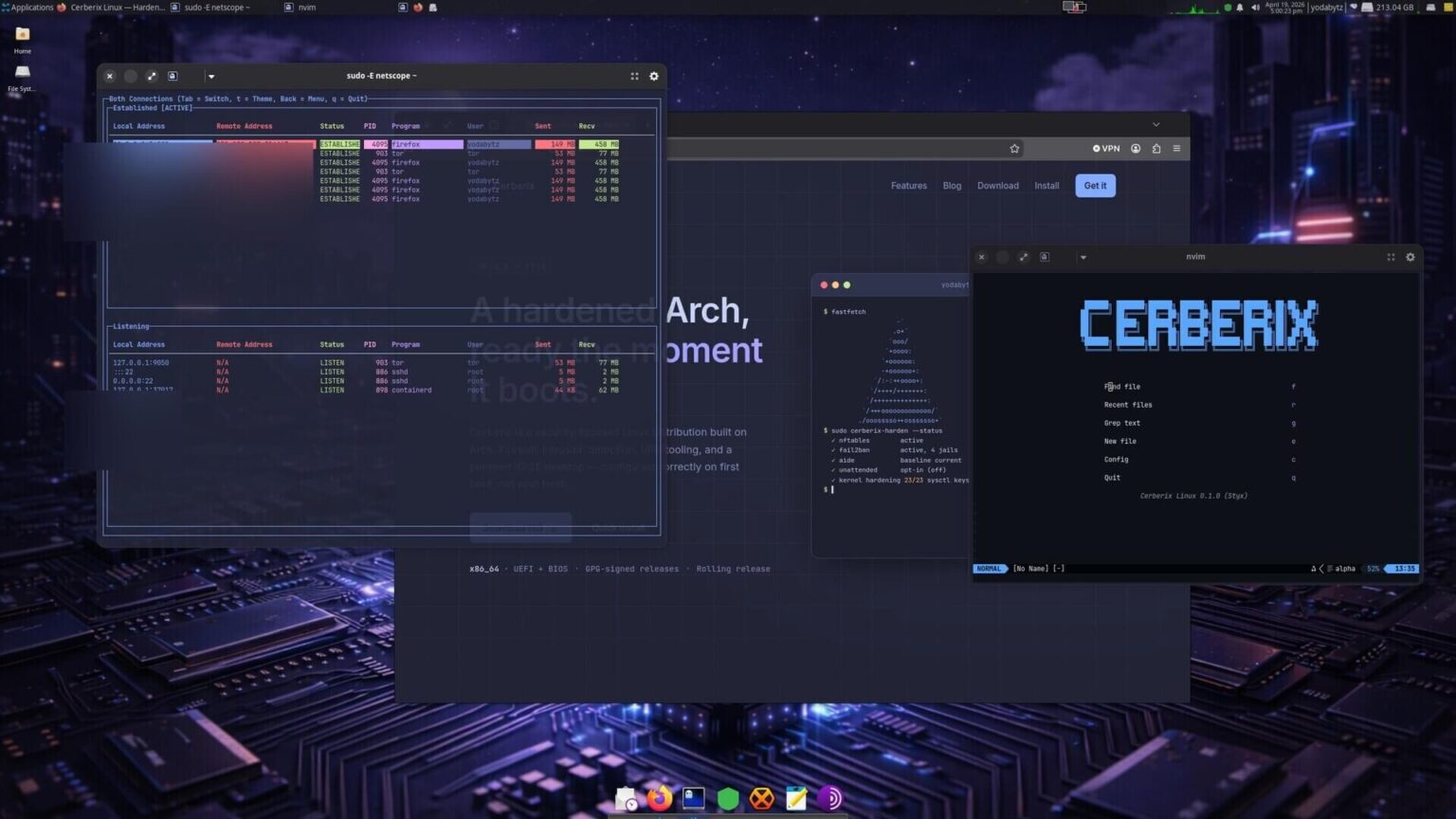Switch to the netscope window via the taskbar
1456x819 pixels.
tap(216, 7)
